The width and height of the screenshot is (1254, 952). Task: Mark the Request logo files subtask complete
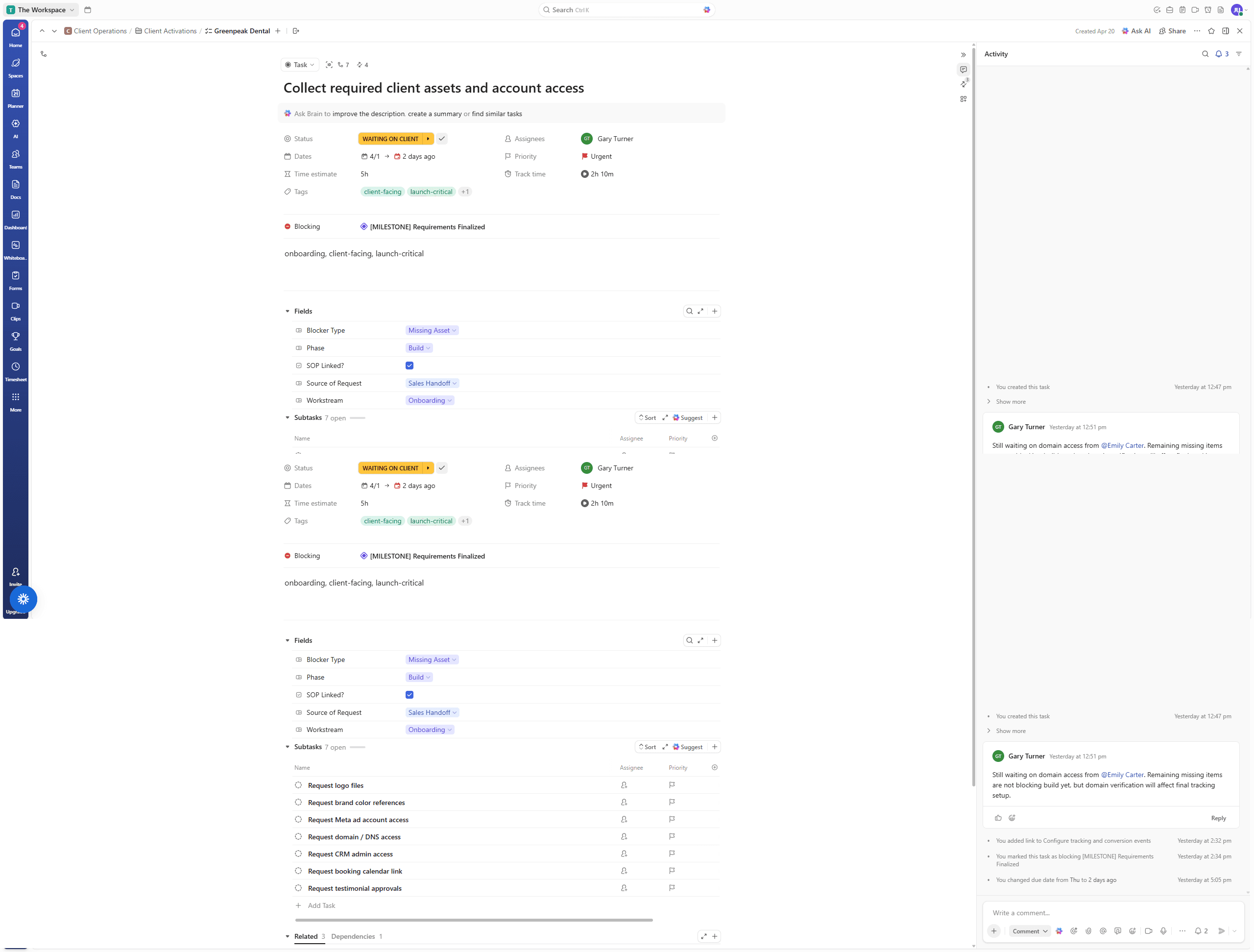[299, 785]
